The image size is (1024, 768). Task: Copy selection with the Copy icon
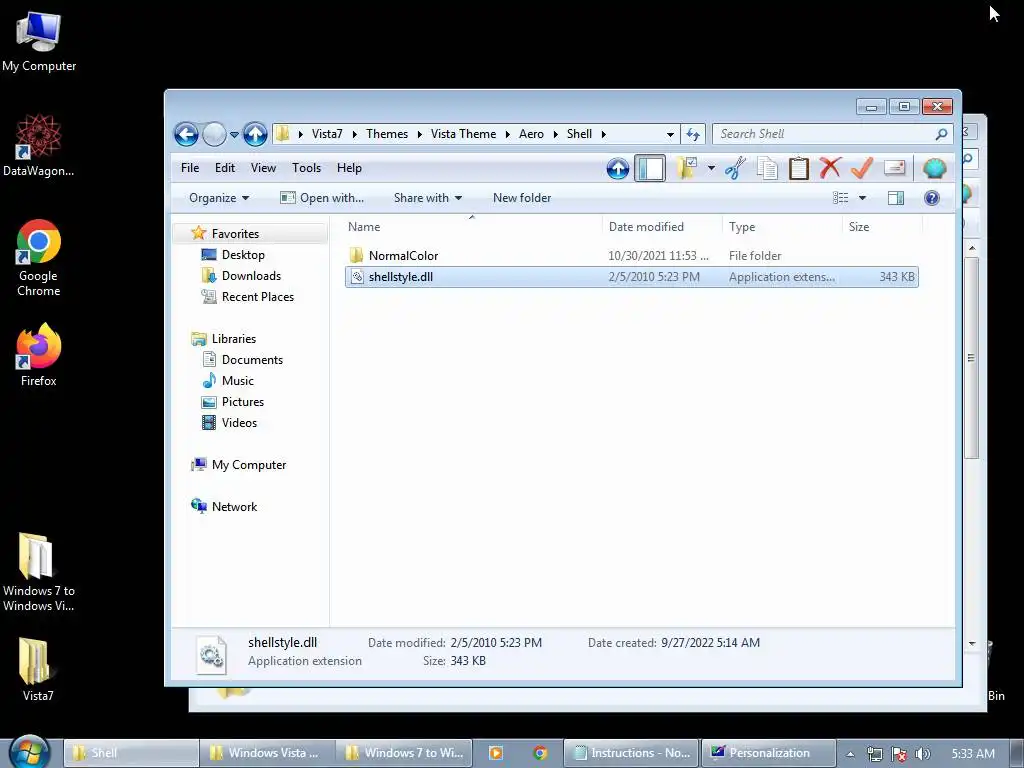coord(767,168)
